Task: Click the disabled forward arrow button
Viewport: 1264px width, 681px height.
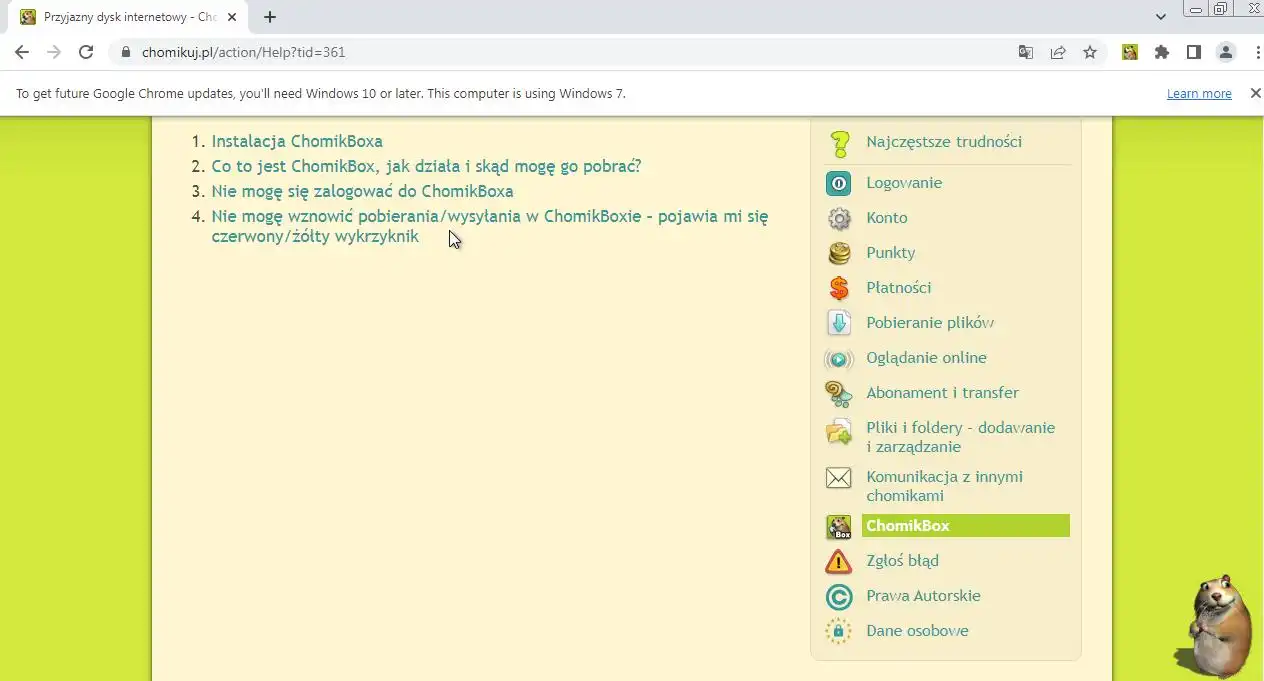Action: click(x=54, y=52)
